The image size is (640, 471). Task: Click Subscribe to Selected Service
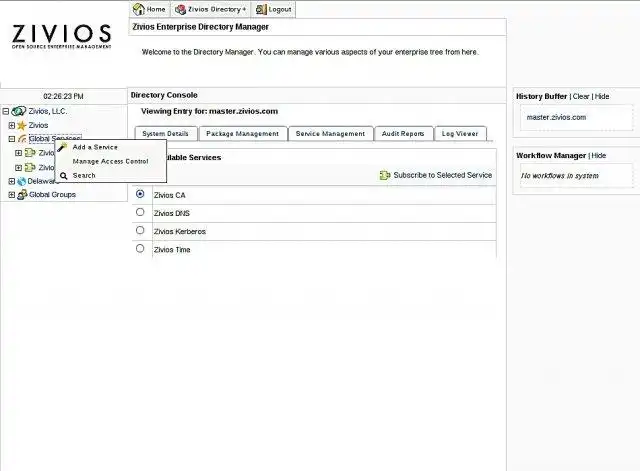click(442, 175)
